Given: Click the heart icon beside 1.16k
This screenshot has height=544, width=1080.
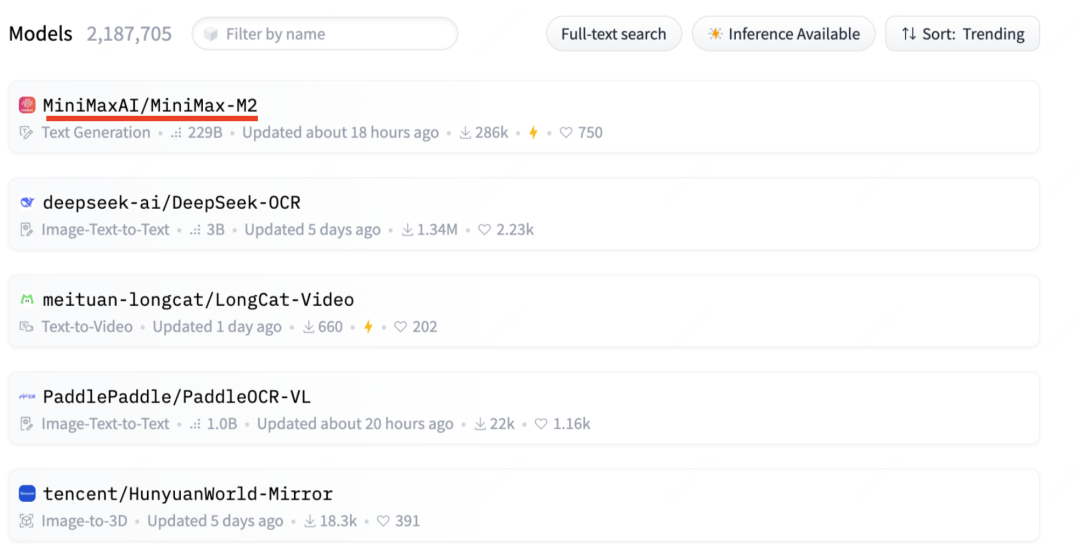Looking at the screenshot, I should 541,424.
